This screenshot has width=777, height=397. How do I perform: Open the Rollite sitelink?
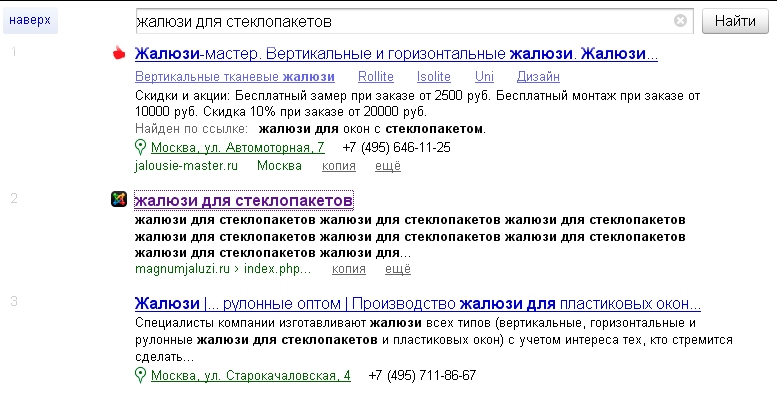pyautogui.click(x=376, y=77)
